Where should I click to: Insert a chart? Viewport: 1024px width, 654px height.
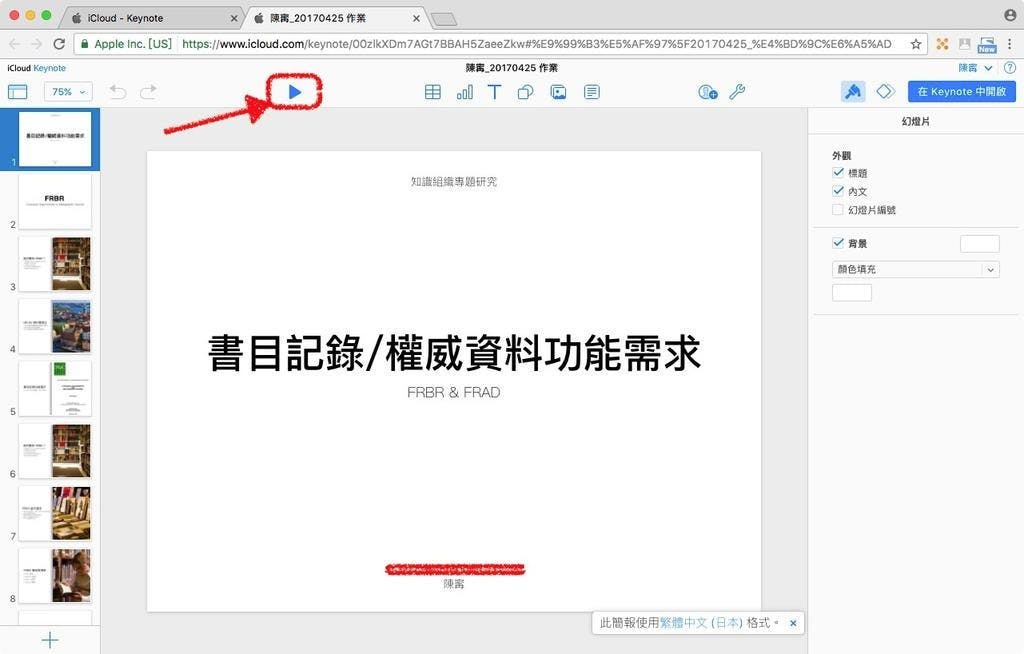[x=464, y=92]
